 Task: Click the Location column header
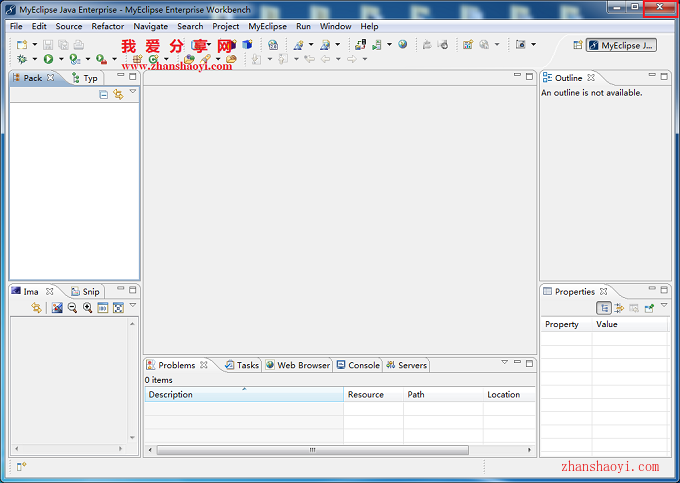pyautogui.click(x=510, y=395)
